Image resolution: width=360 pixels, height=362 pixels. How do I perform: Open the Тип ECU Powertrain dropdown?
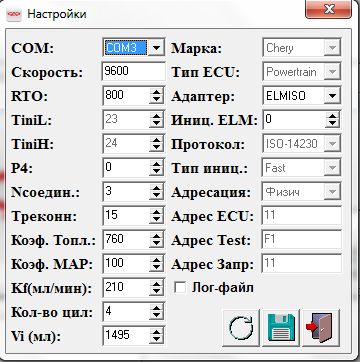pos(332,72)
